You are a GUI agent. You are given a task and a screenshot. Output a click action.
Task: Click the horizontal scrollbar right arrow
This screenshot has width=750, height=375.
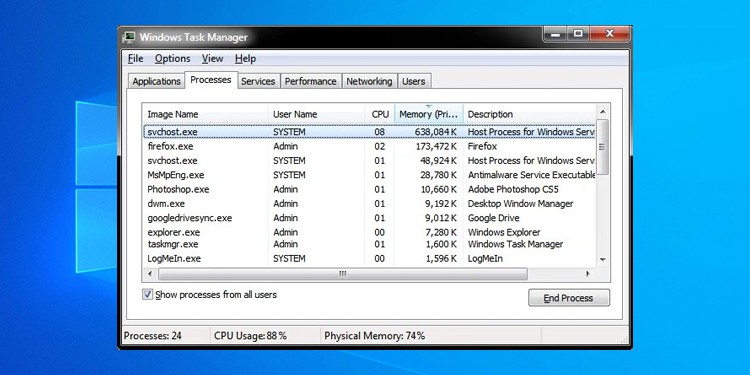click(588, 274)
